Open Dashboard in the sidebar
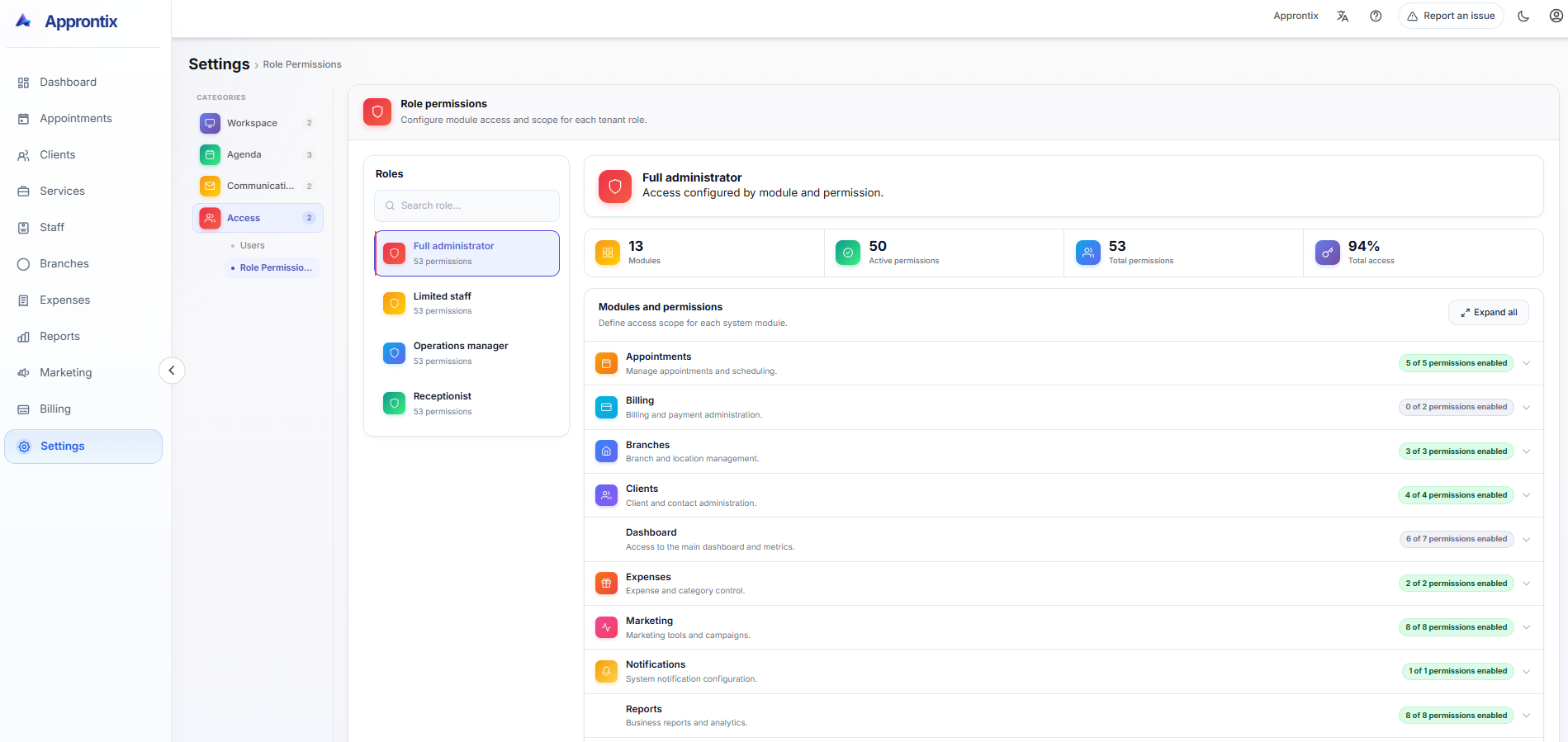The image size is (1568, 742). (x=83, y=82)
